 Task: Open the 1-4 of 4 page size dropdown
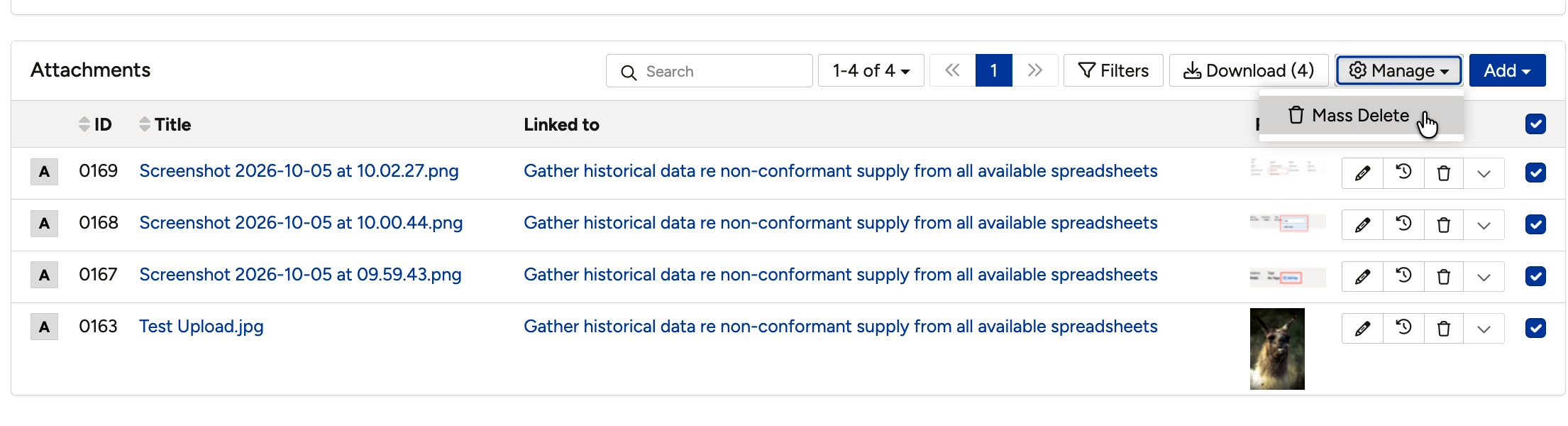[x=871, y=70]
